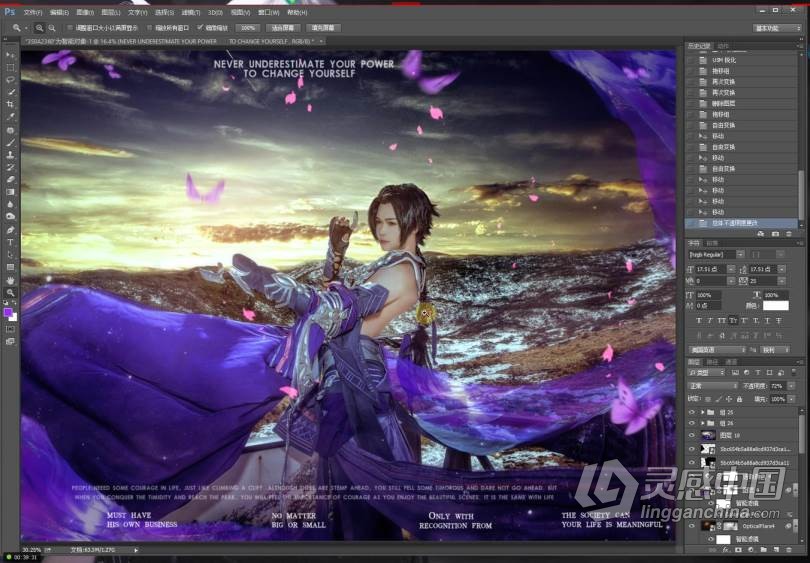Select the Zoom tool in toolbox
The image size is (810, 563).
tap(10, 292)
